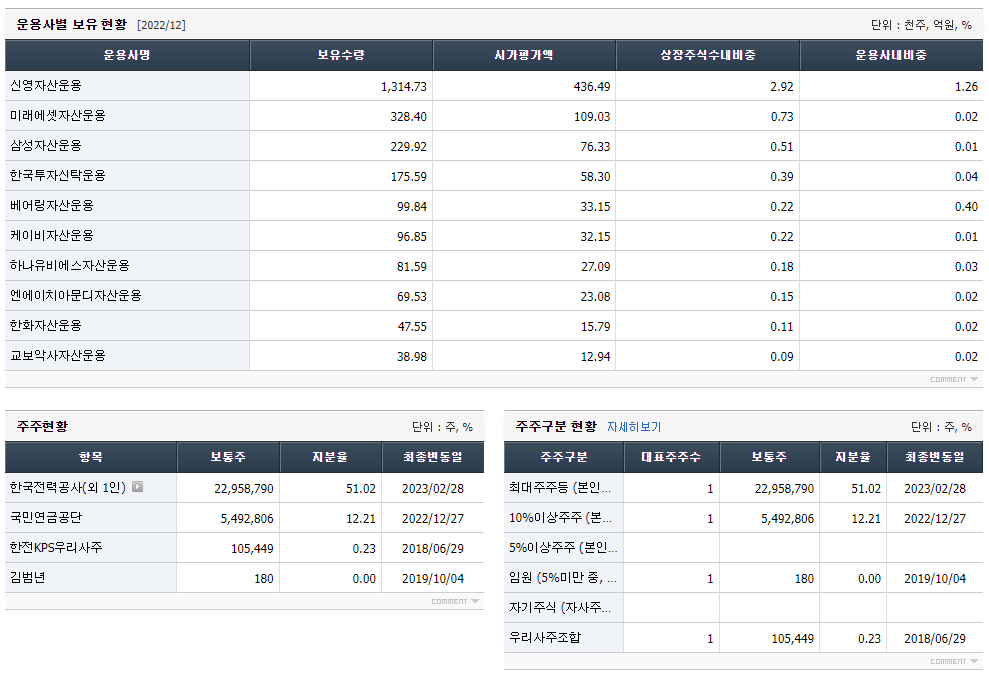
Task: Open the 자세히보기 link next to 주주구분 현황
Action: (x=634, y=427)
